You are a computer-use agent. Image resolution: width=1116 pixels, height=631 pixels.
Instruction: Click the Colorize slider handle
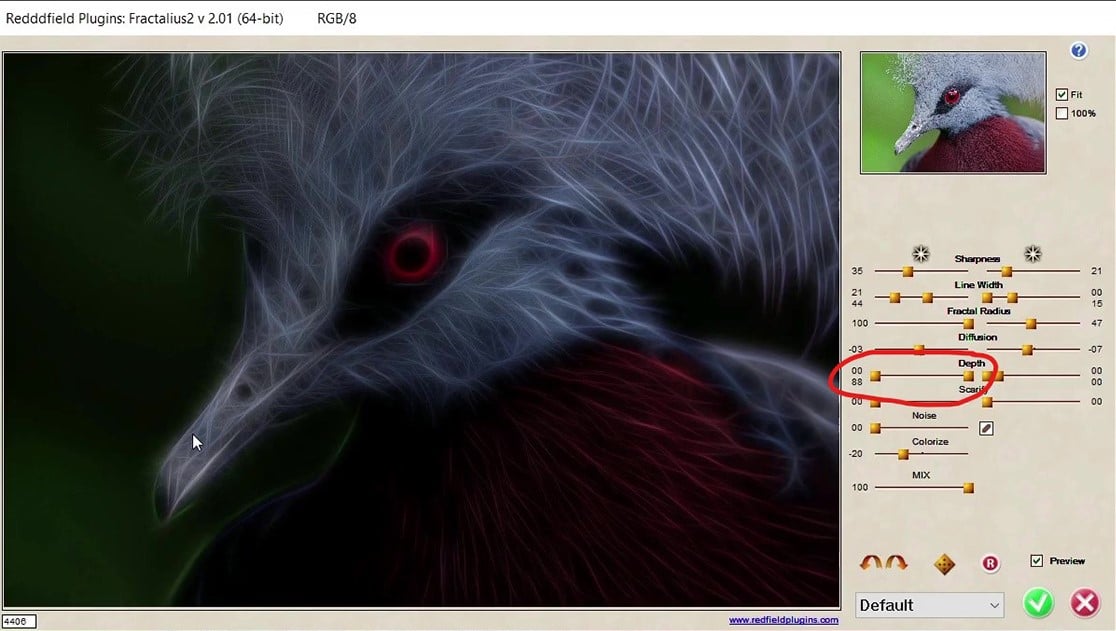tap(903, 454)
